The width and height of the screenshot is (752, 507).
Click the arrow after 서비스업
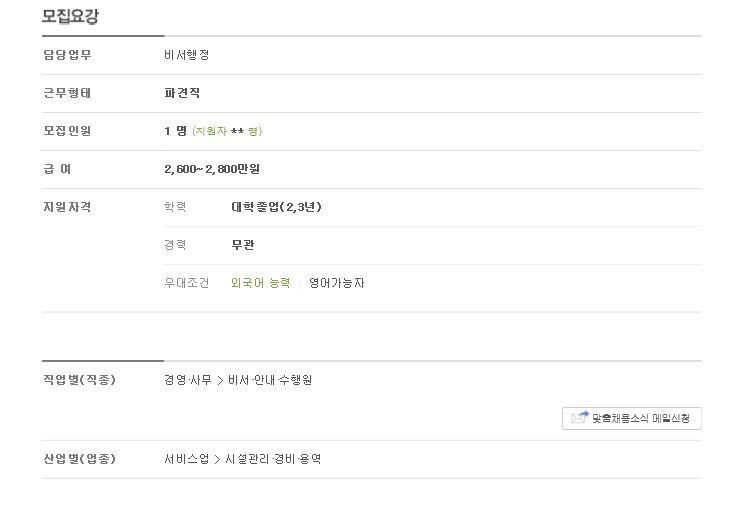pos(217,460)
